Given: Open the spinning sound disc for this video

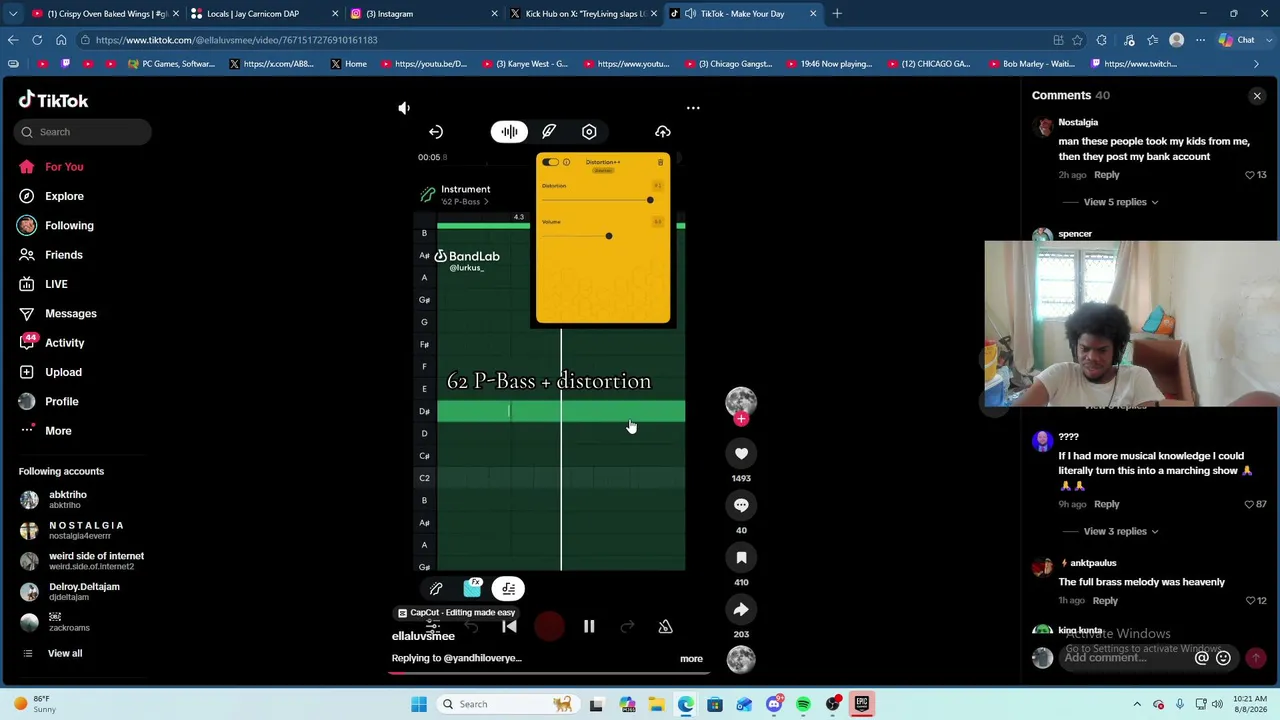Looking at the screenshot, I should point(741,659).
